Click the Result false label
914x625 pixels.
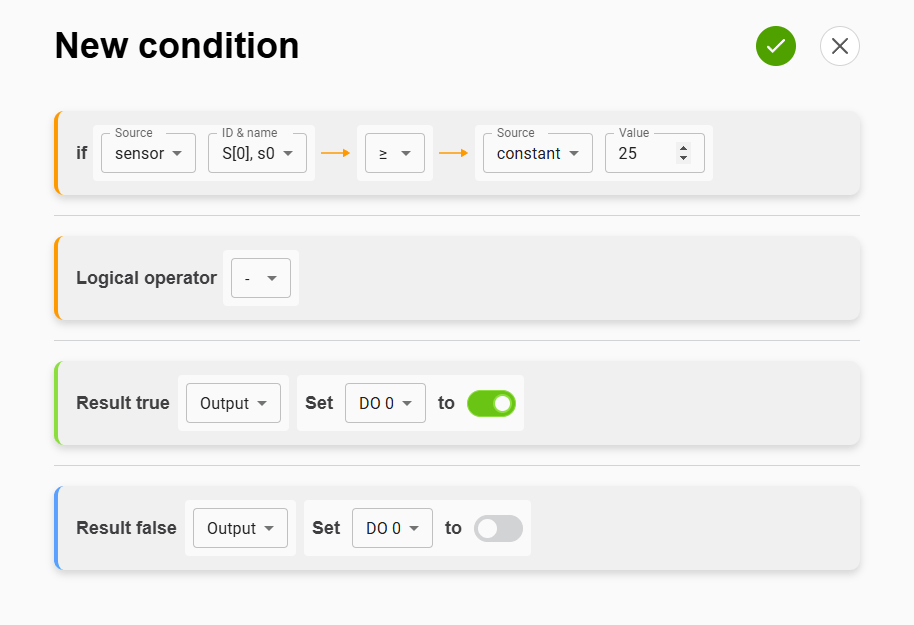click(126, 528)
